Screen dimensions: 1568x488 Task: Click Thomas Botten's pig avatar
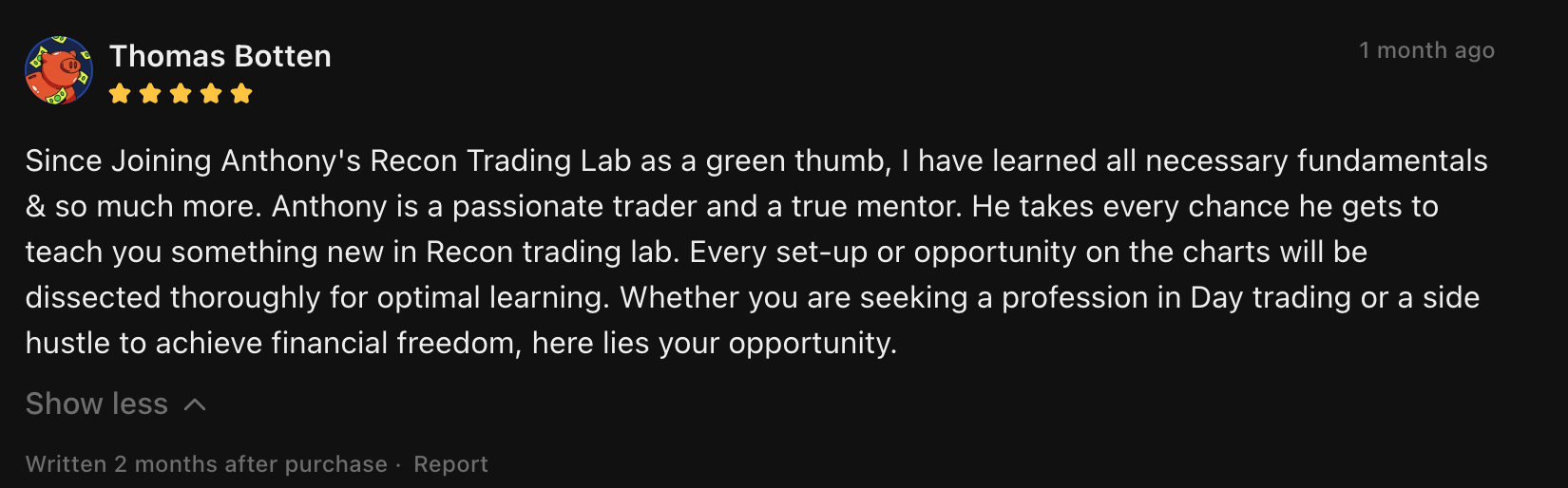(x=58, y=70)
